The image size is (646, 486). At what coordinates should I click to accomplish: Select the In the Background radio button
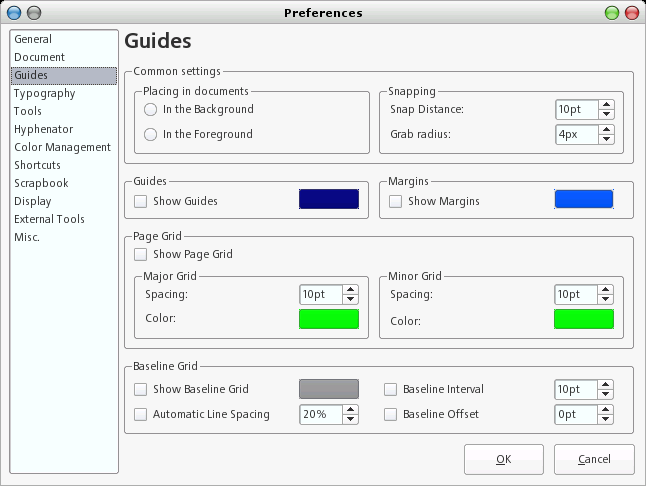[151, 109]
